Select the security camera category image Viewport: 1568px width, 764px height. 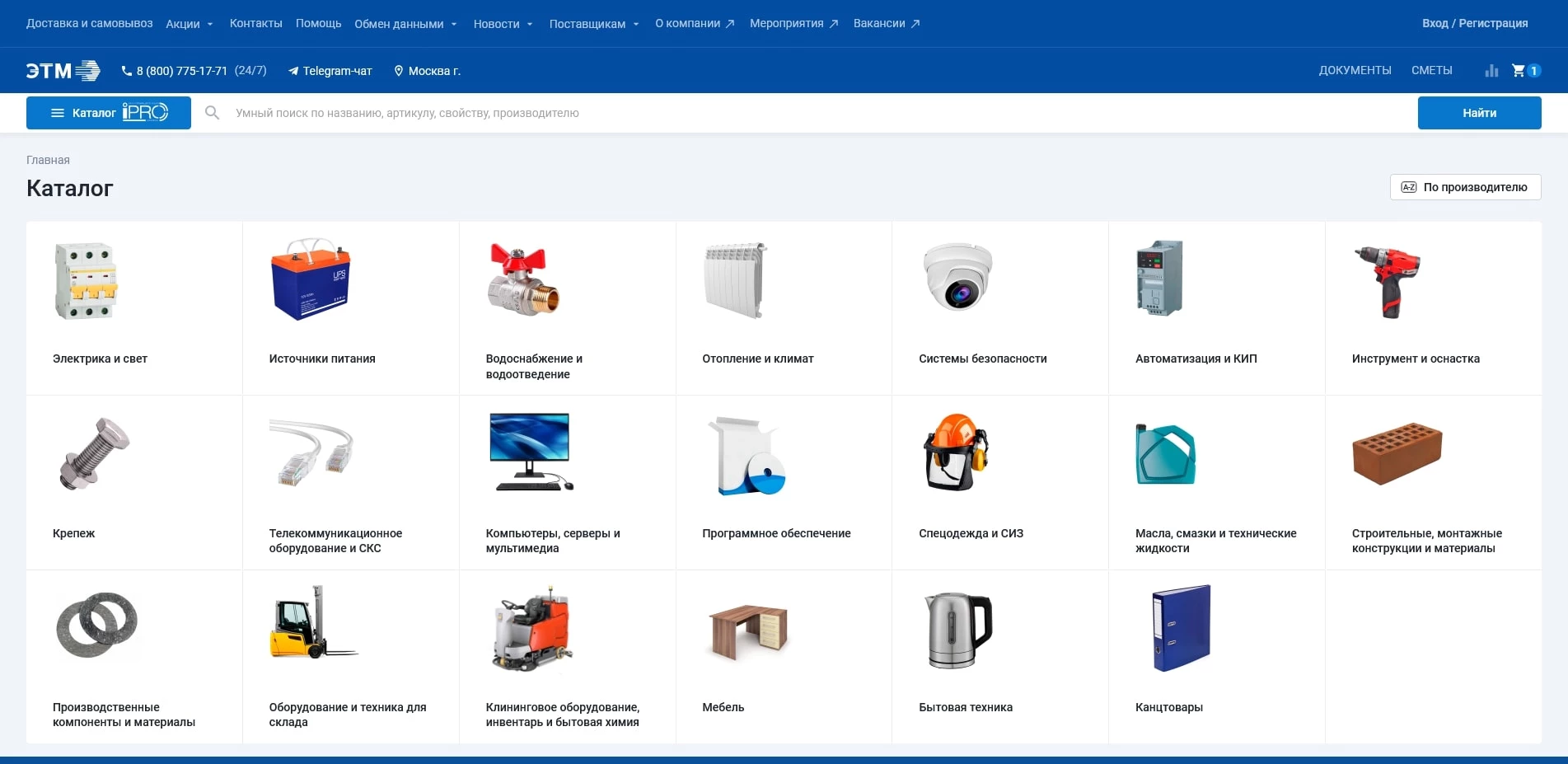957,277
